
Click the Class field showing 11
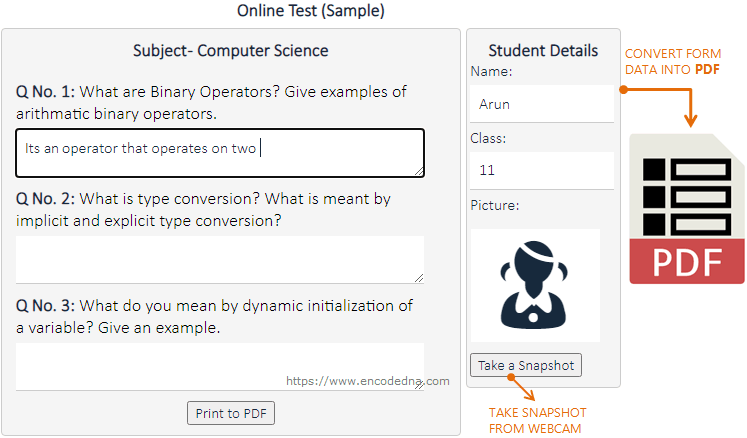coord(542,170)
